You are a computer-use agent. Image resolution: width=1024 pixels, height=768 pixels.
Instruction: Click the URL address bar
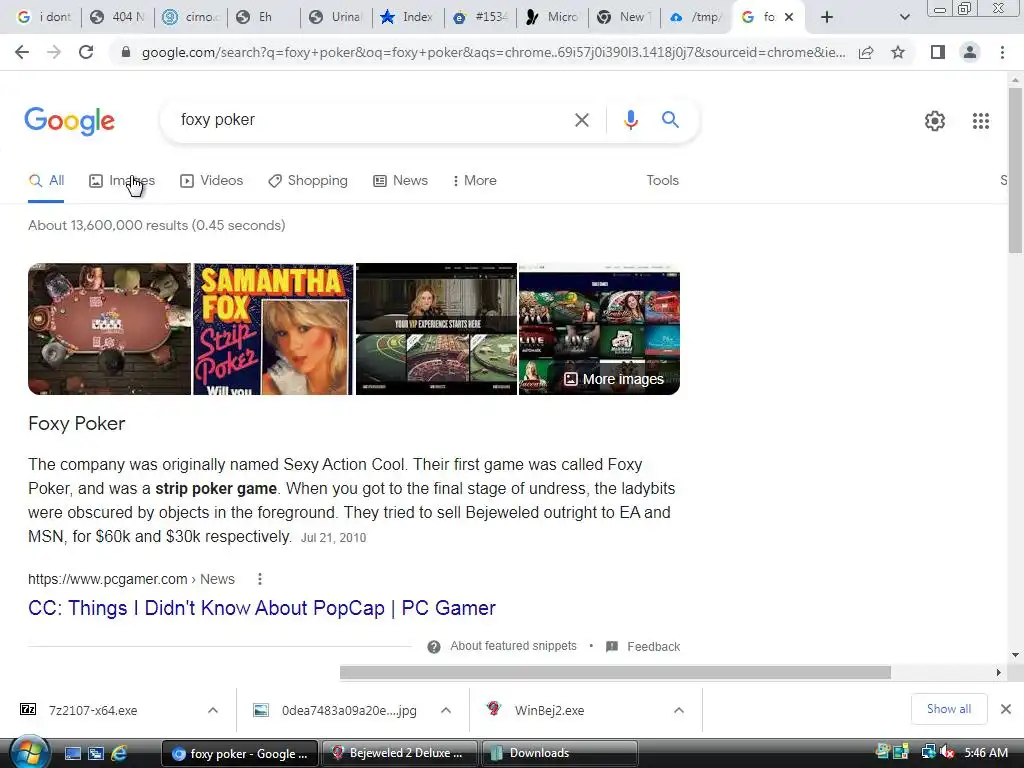click(493, 52)
